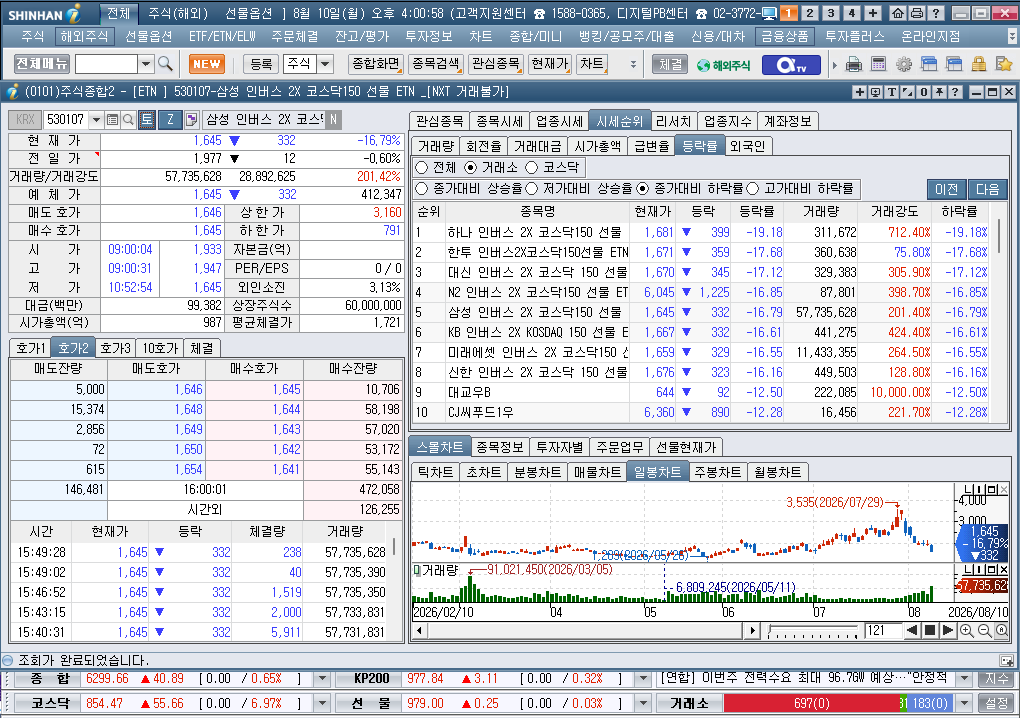Open dropdown beside 선물 index ticker
Viewport: 1020px width, 718px height.
(643, 704)
